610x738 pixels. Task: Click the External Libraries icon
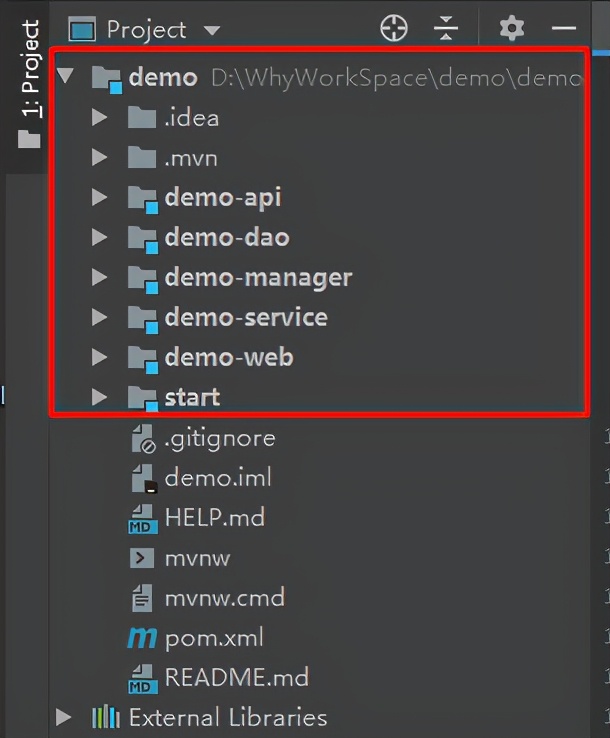click(106, 717)
